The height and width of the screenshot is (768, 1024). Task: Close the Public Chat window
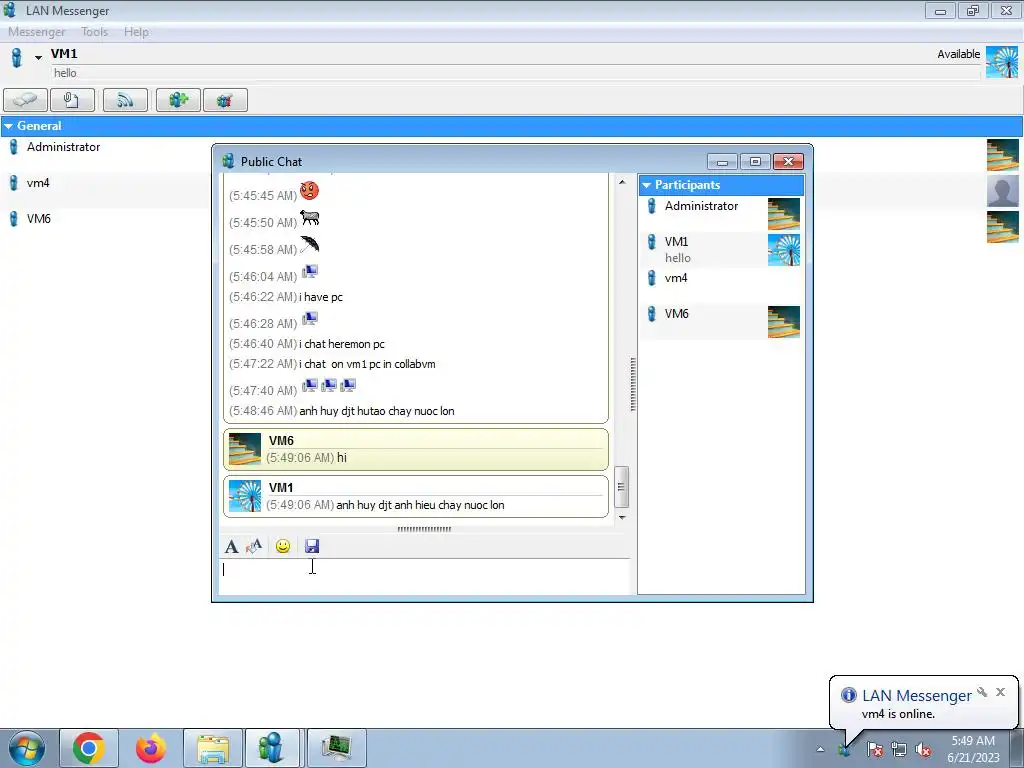(788, 161)
